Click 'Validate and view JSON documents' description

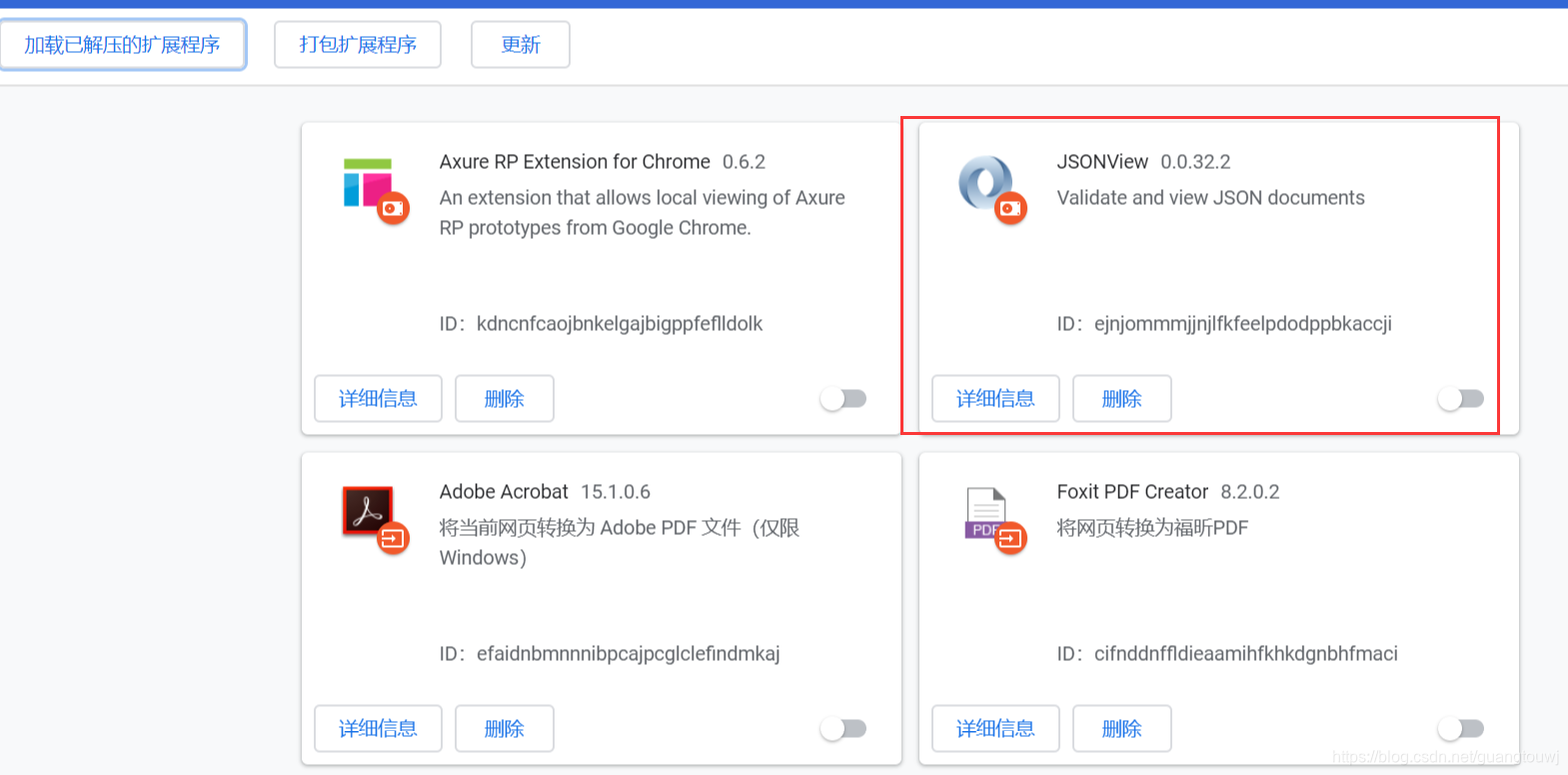[1210, 198]
